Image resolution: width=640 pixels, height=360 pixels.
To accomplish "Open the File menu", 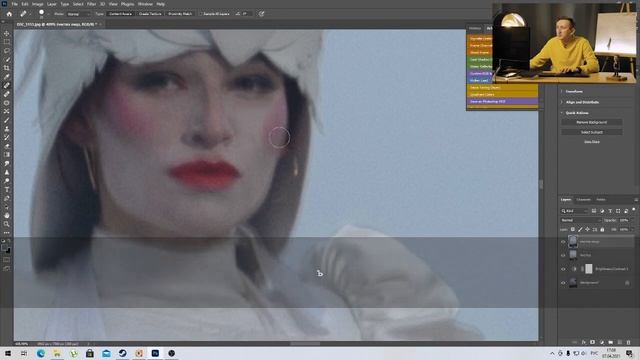I will coord(14,4).
